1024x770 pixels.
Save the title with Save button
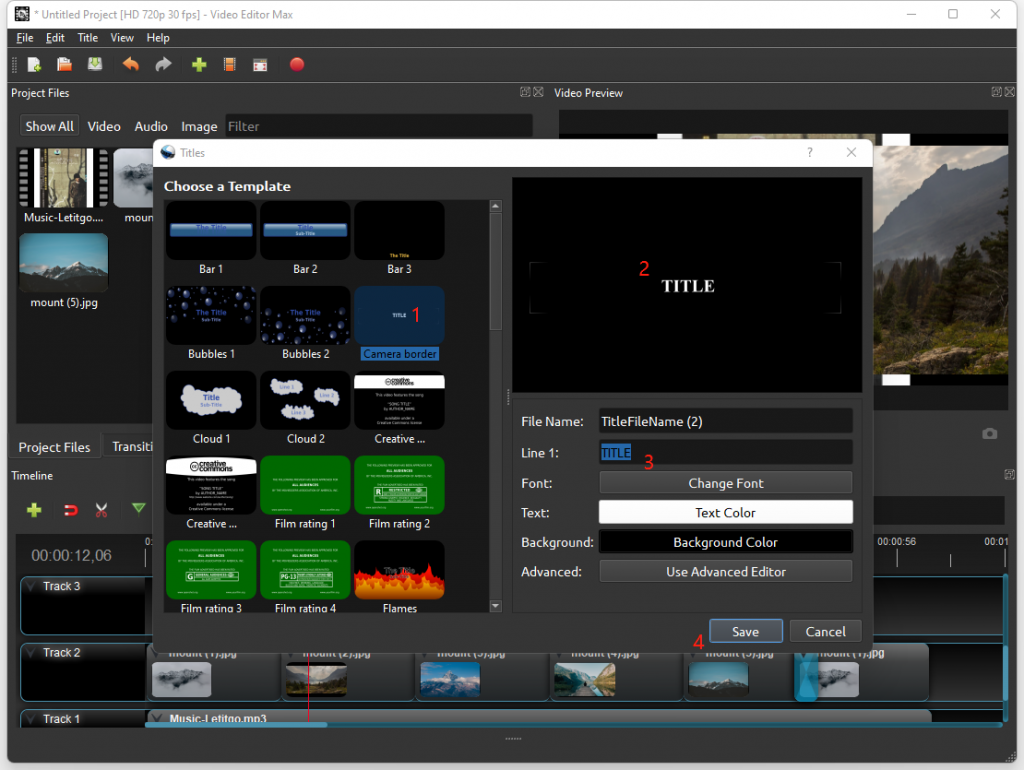click(746, 631)
